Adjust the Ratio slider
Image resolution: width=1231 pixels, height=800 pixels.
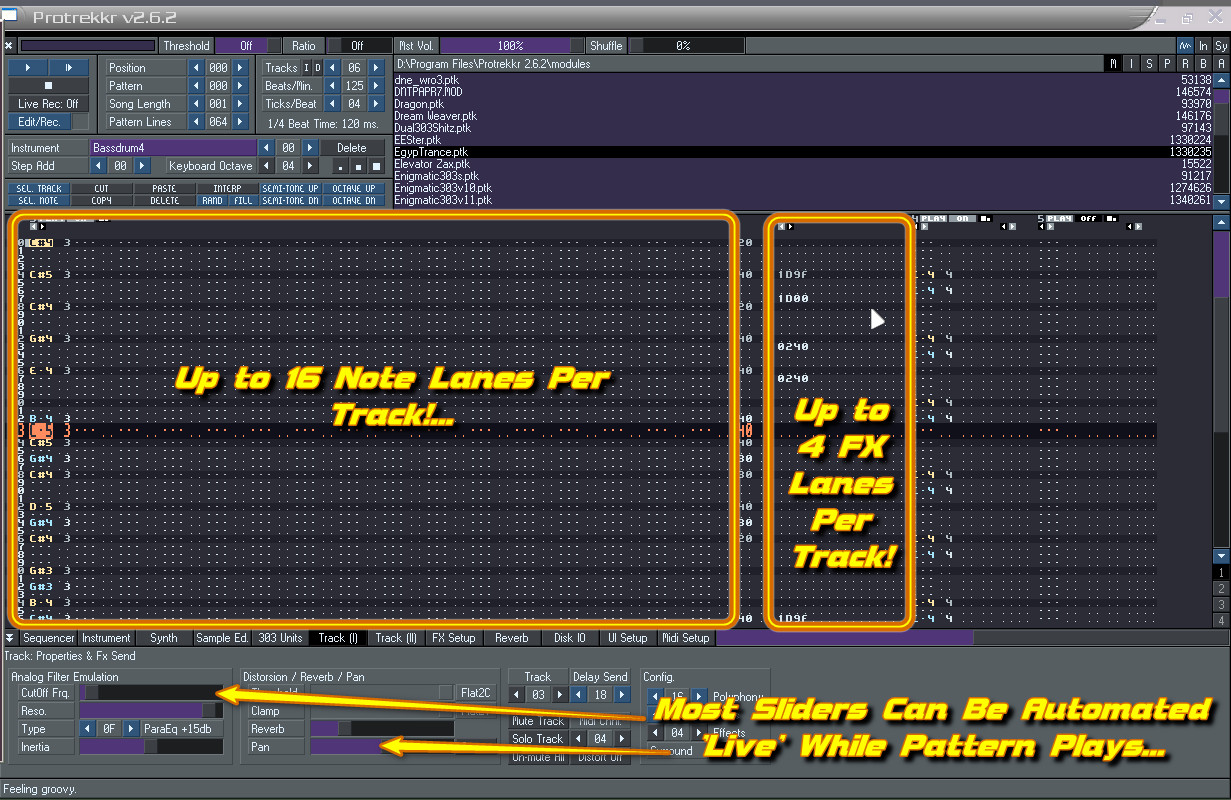[x=360, y=46]
